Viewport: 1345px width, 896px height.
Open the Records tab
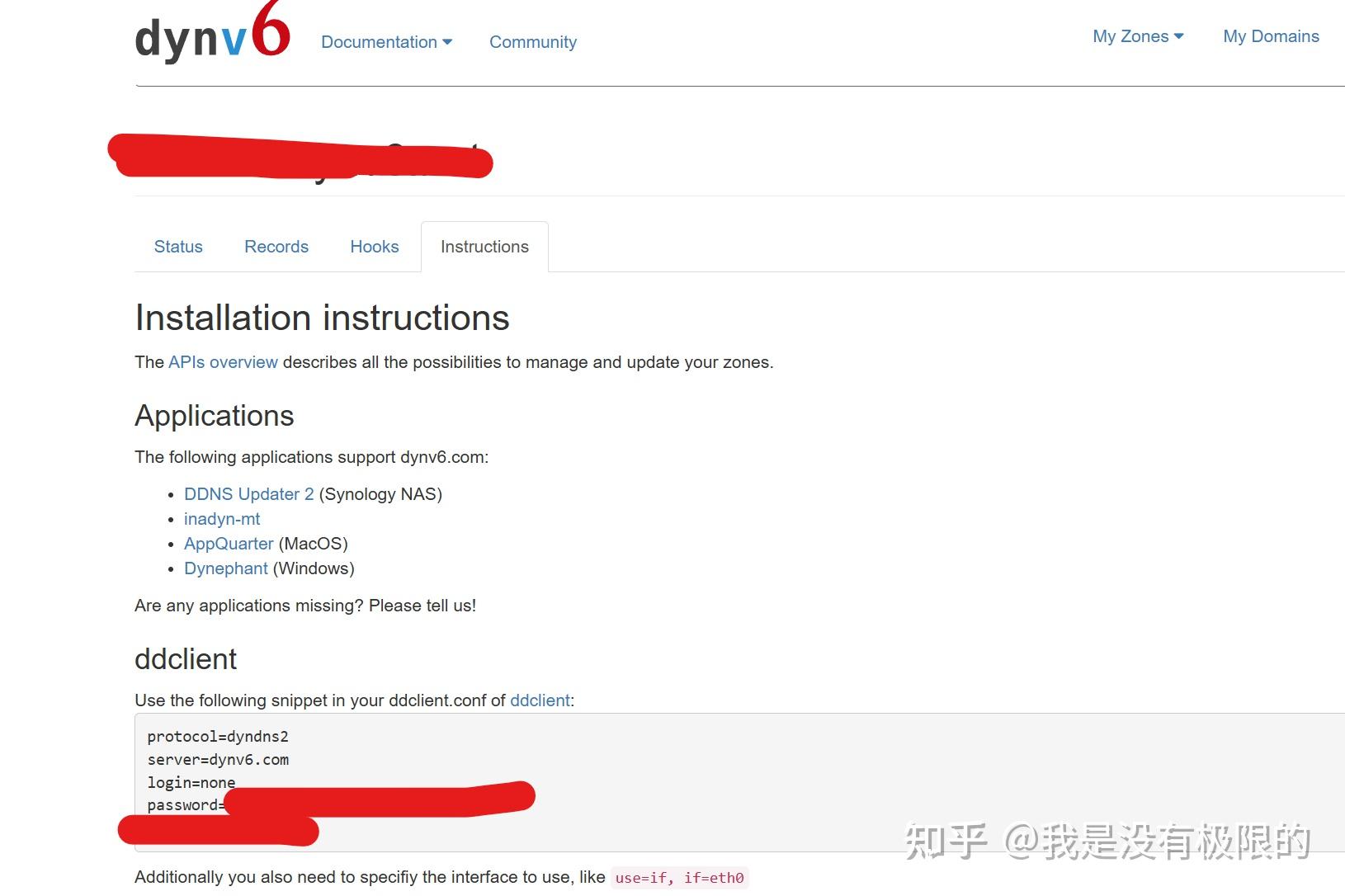click(276, 246)
